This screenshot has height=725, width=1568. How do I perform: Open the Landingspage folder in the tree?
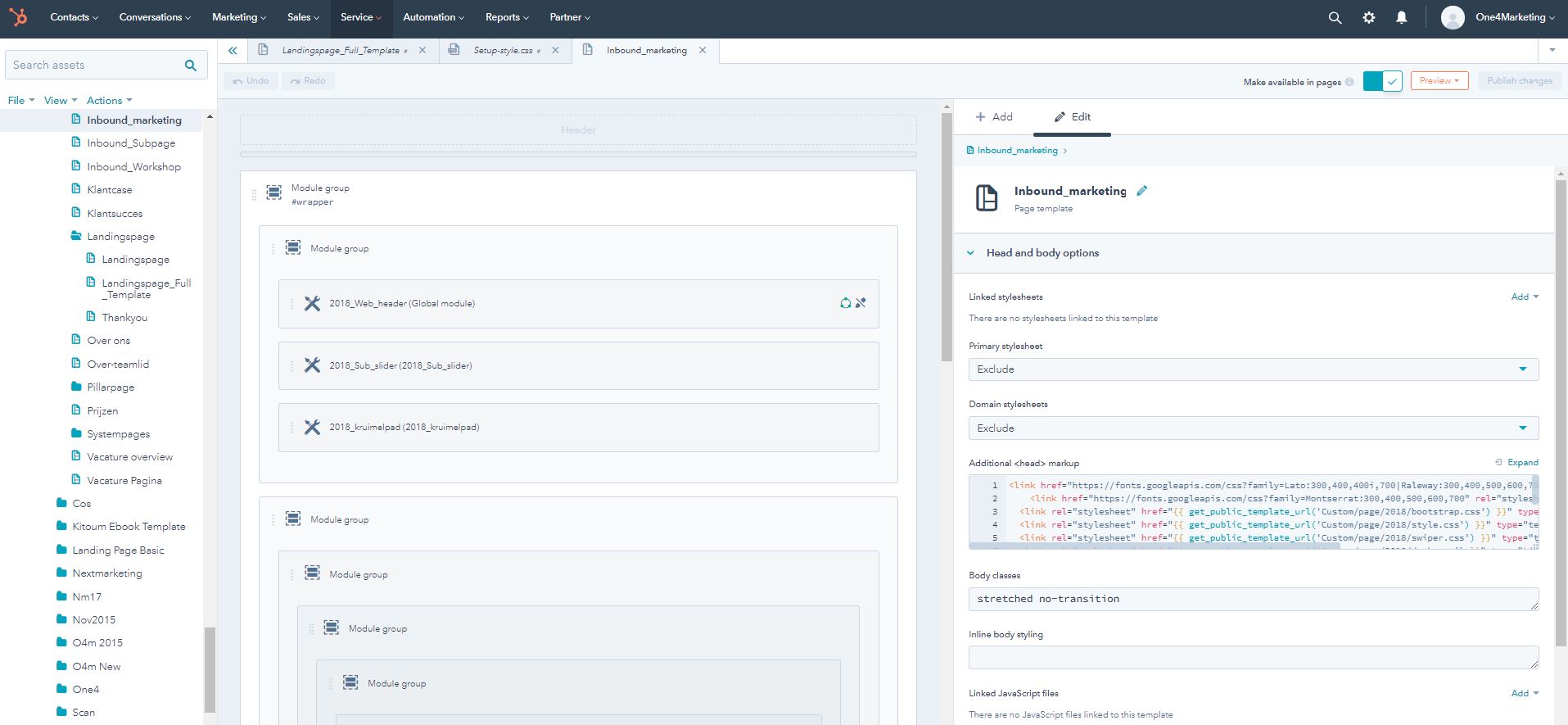[120, 237]
